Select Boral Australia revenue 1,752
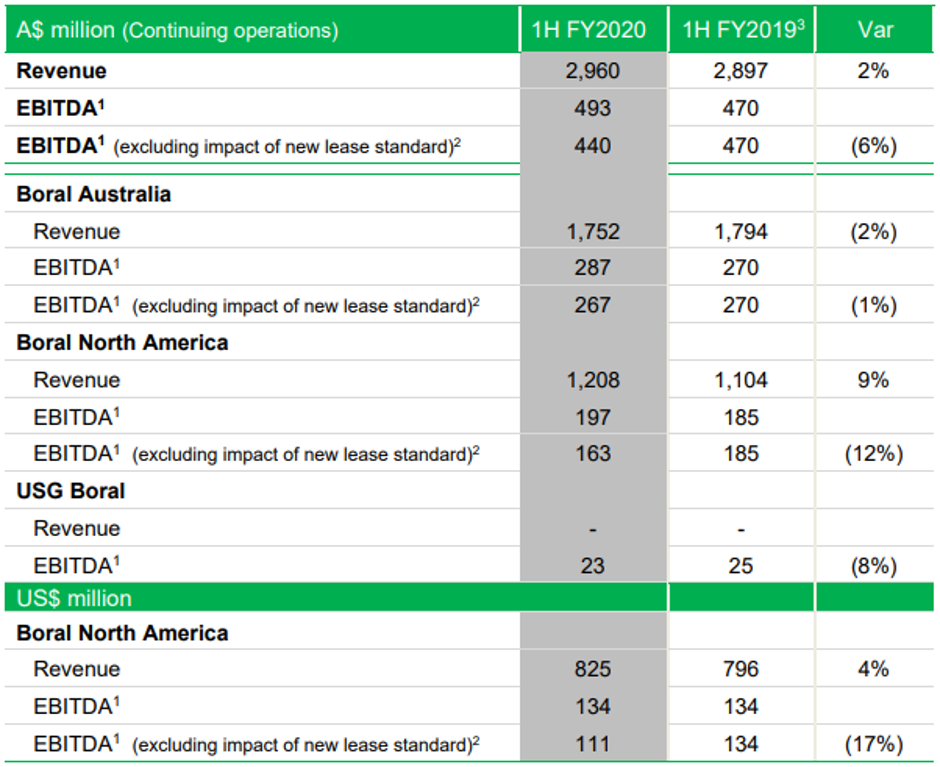 [x=593, y=231]
